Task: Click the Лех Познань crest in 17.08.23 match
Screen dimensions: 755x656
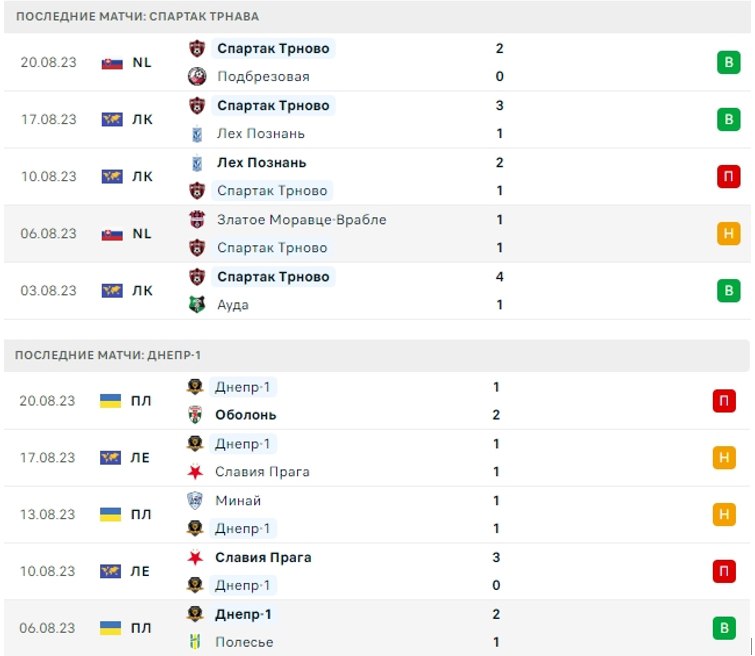Action: coord(197,134)
